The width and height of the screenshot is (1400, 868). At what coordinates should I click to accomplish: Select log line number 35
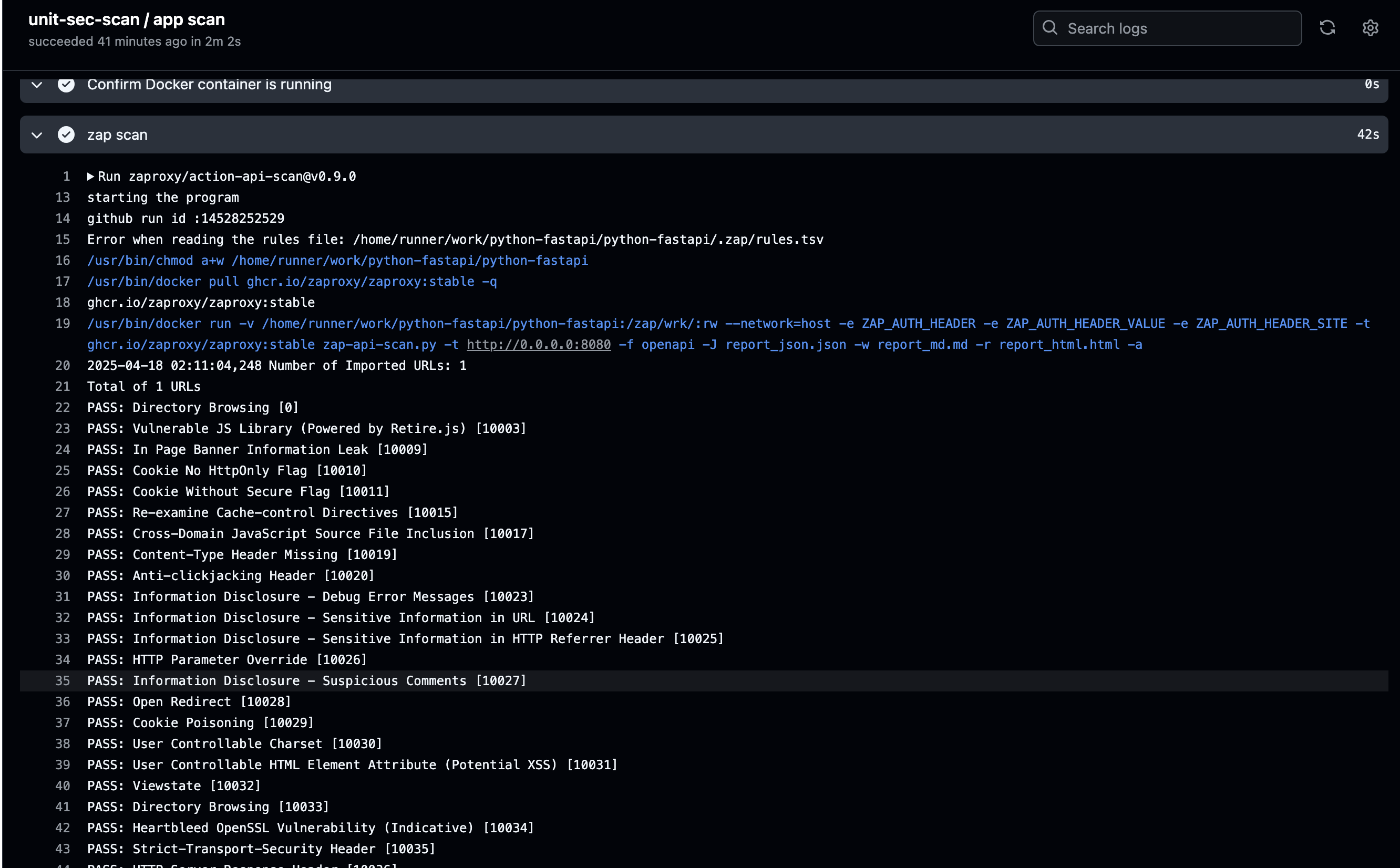[63, 681]
